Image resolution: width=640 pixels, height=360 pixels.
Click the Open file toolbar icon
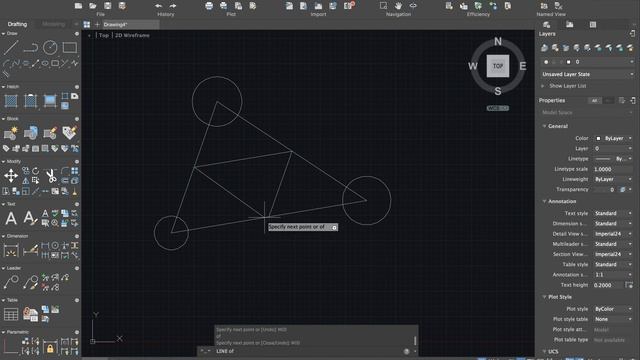93,6
